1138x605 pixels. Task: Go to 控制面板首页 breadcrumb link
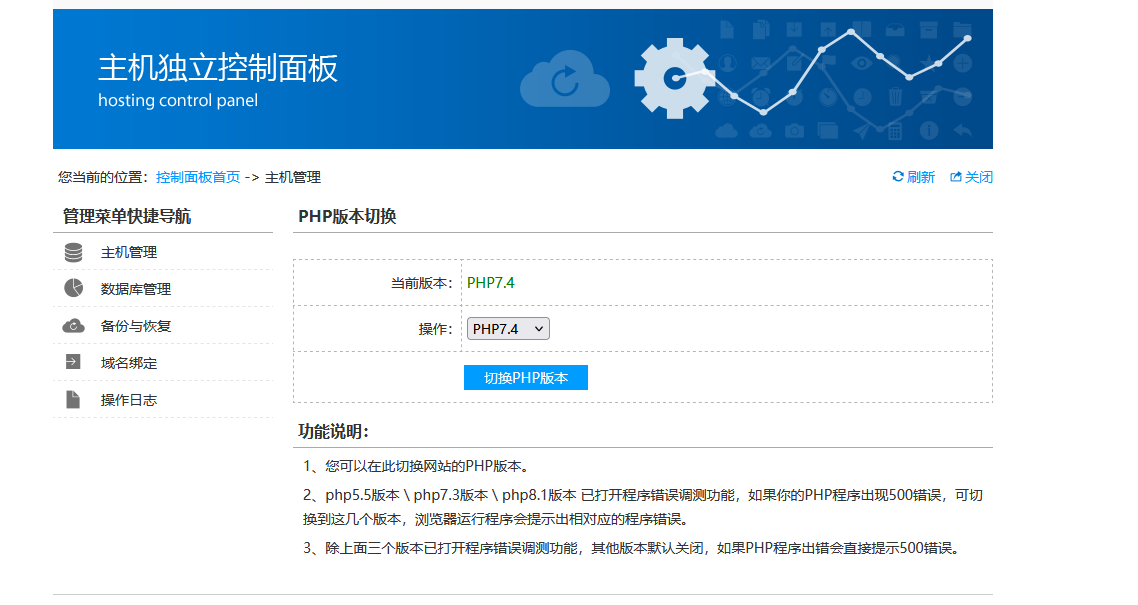[x=197, y=177]
